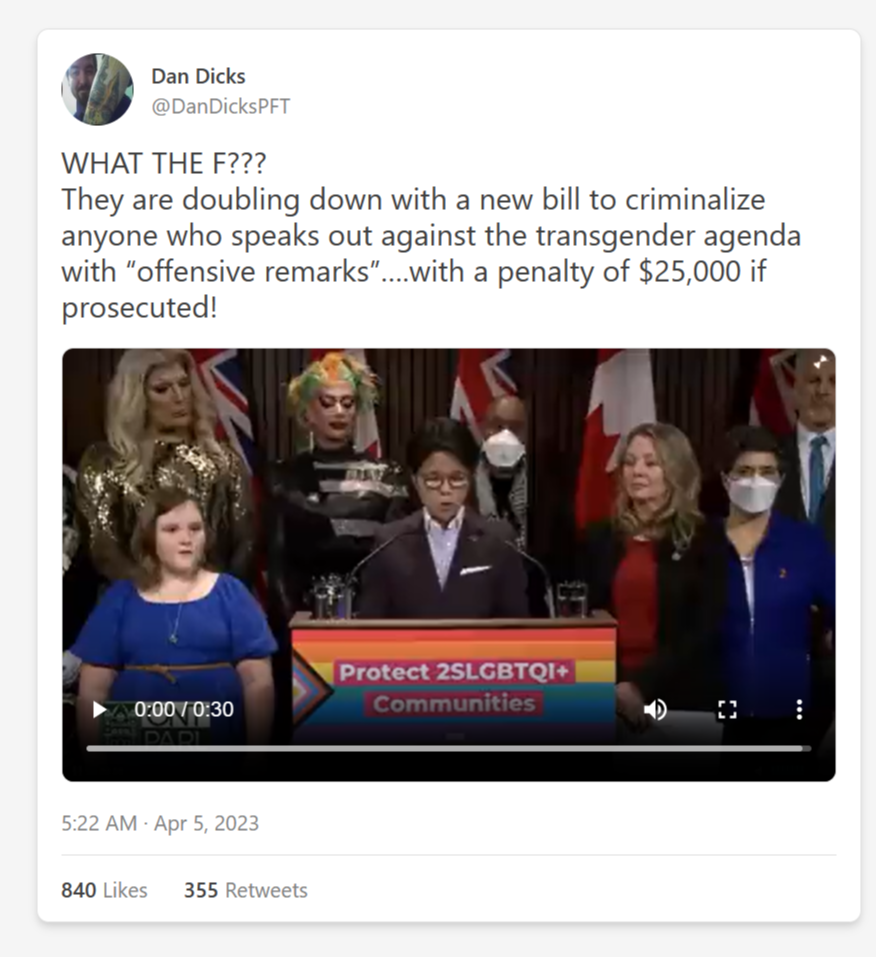The image size is (877, 957).
Task: Click the Likes label text
Action: (x=125, y=890)
